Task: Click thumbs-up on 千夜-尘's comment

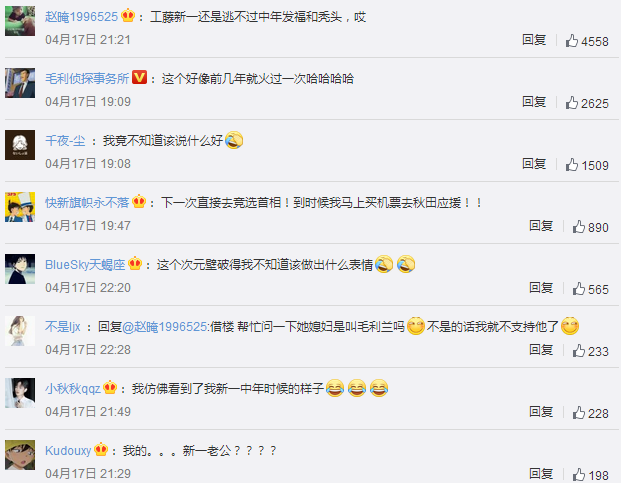Action: point(571,165)
